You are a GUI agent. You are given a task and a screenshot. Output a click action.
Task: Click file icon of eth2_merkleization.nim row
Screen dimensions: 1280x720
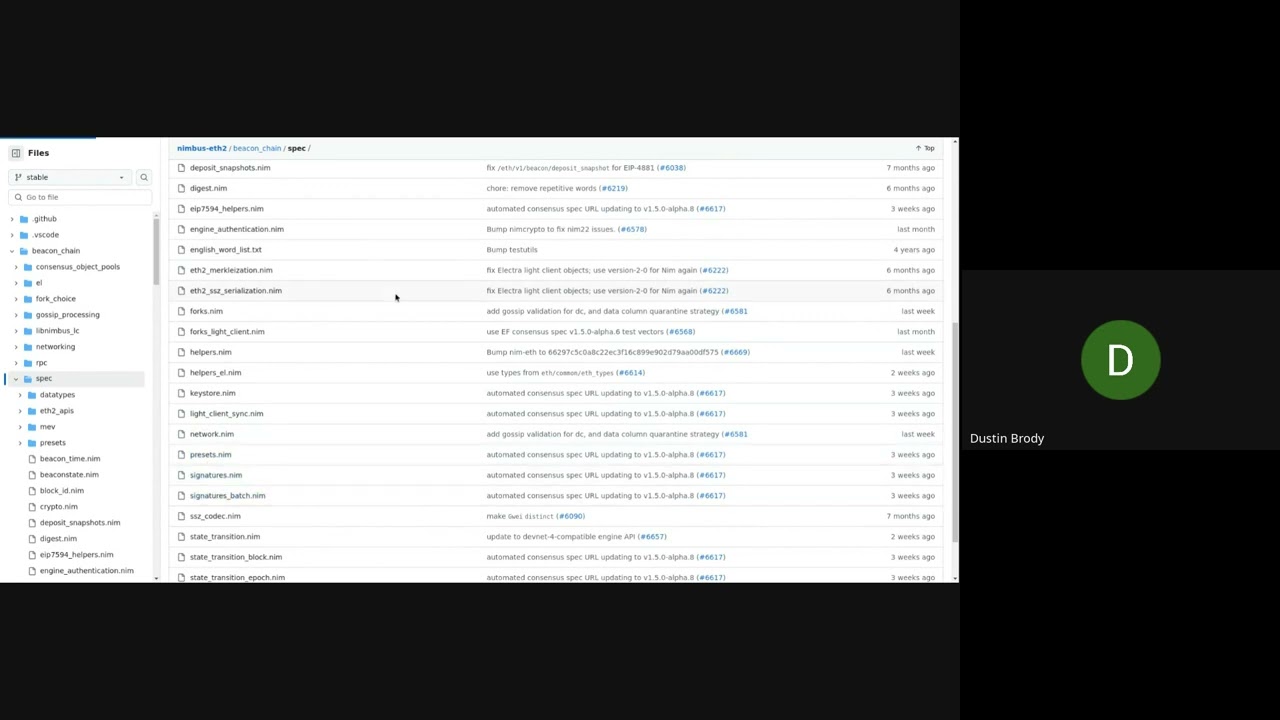(x=181, y=270)
